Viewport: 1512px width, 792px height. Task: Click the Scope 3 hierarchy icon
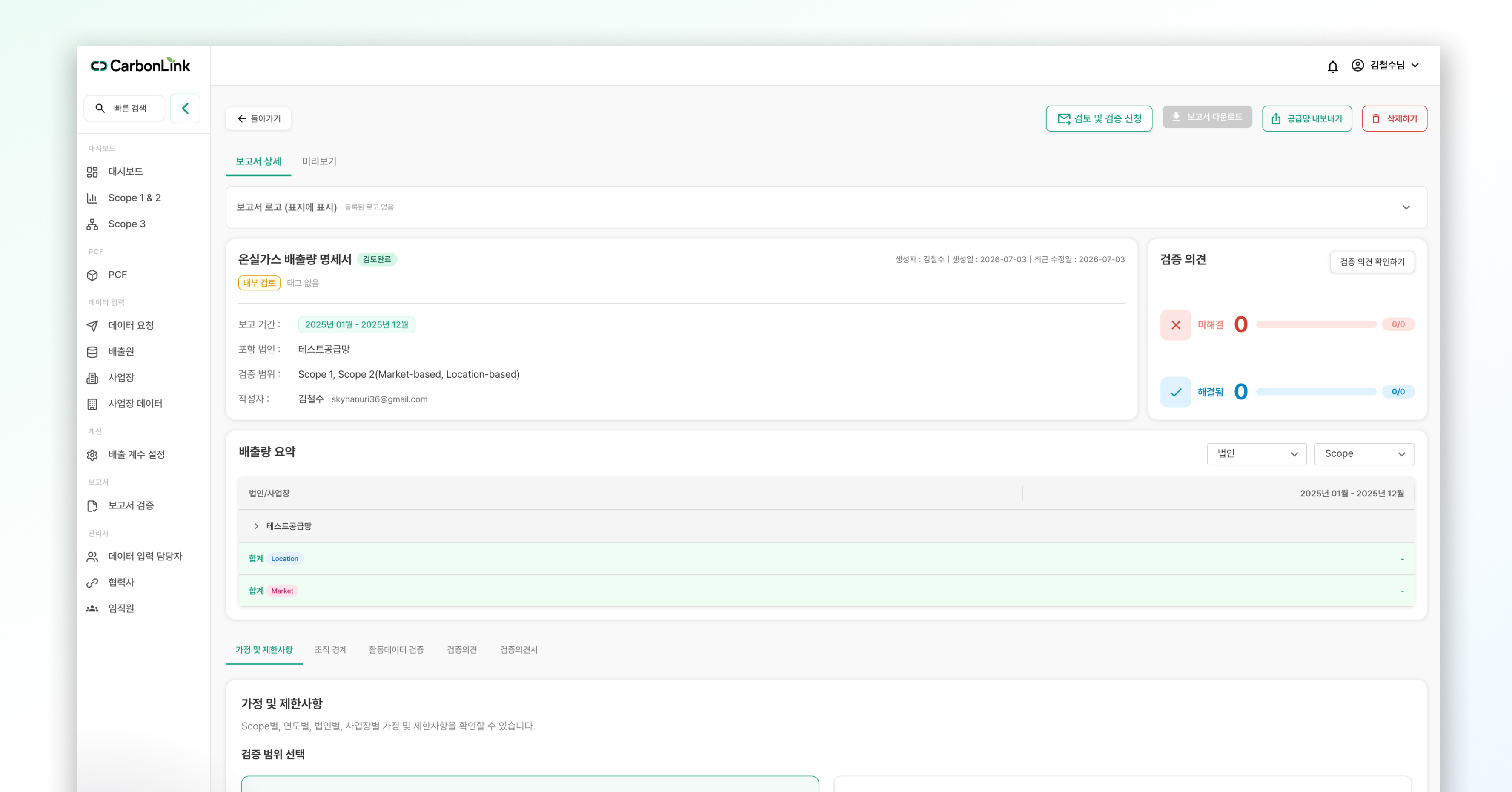tap(92, 224)
